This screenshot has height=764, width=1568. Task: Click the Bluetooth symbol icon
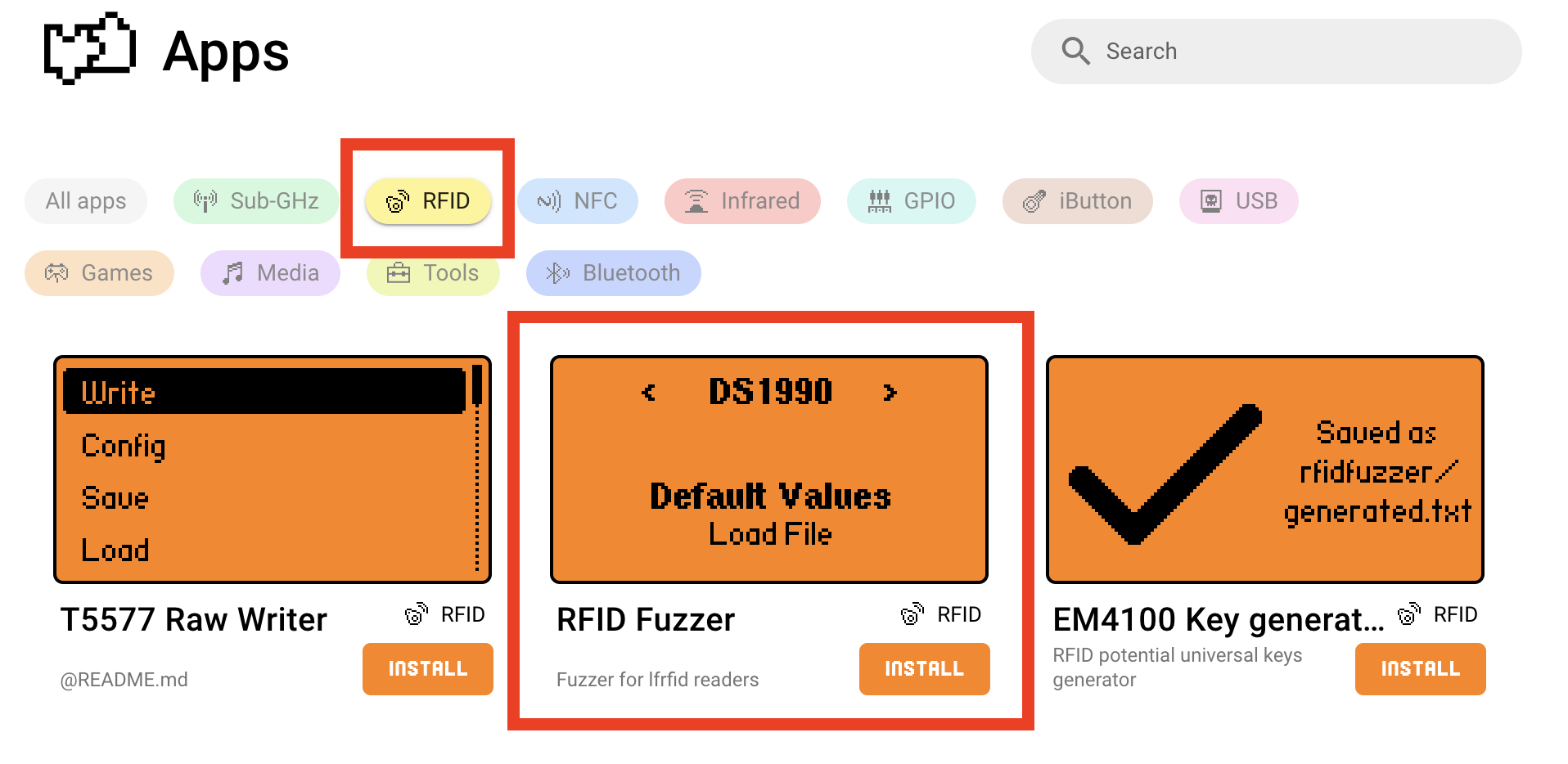click(x=557, y=272)
